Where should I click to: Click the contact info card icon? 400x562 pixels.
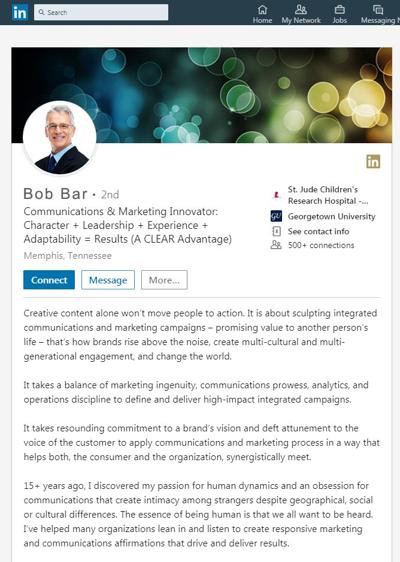coord(276,231)
